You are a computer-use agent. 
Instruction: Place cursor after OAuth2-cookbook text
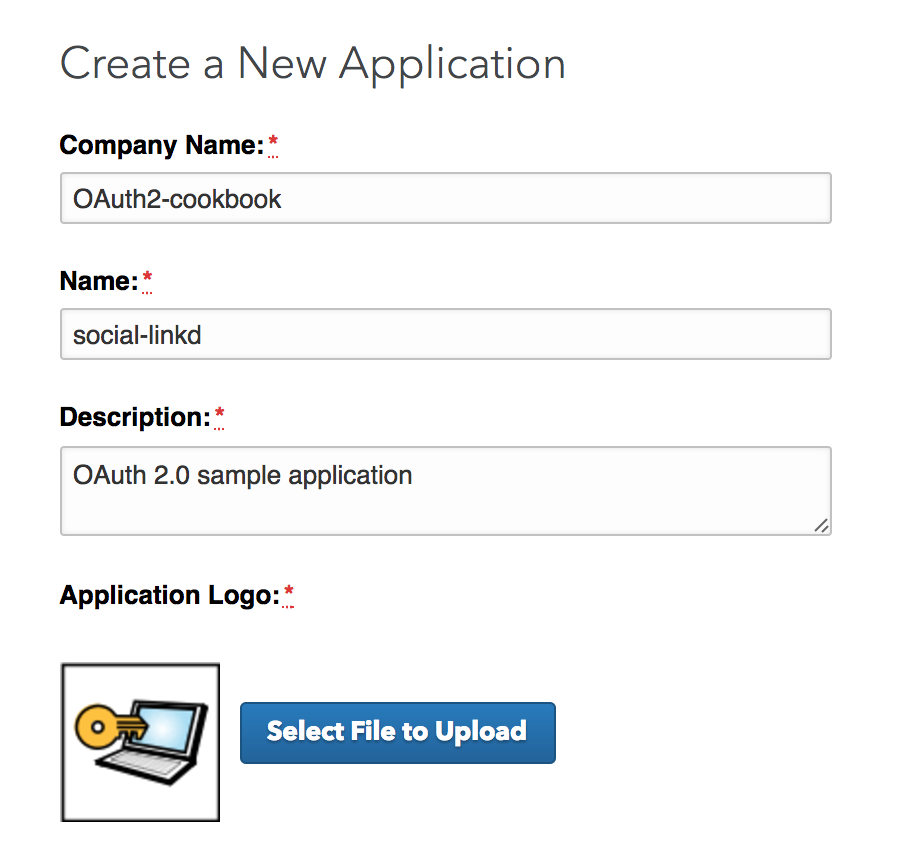coord(283,199)
